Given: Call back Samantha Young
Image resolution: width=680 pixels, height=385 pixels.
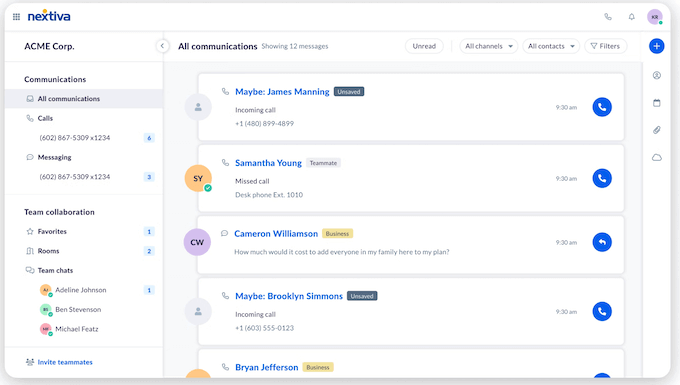Looking at the screenshot, I should 602,178.
